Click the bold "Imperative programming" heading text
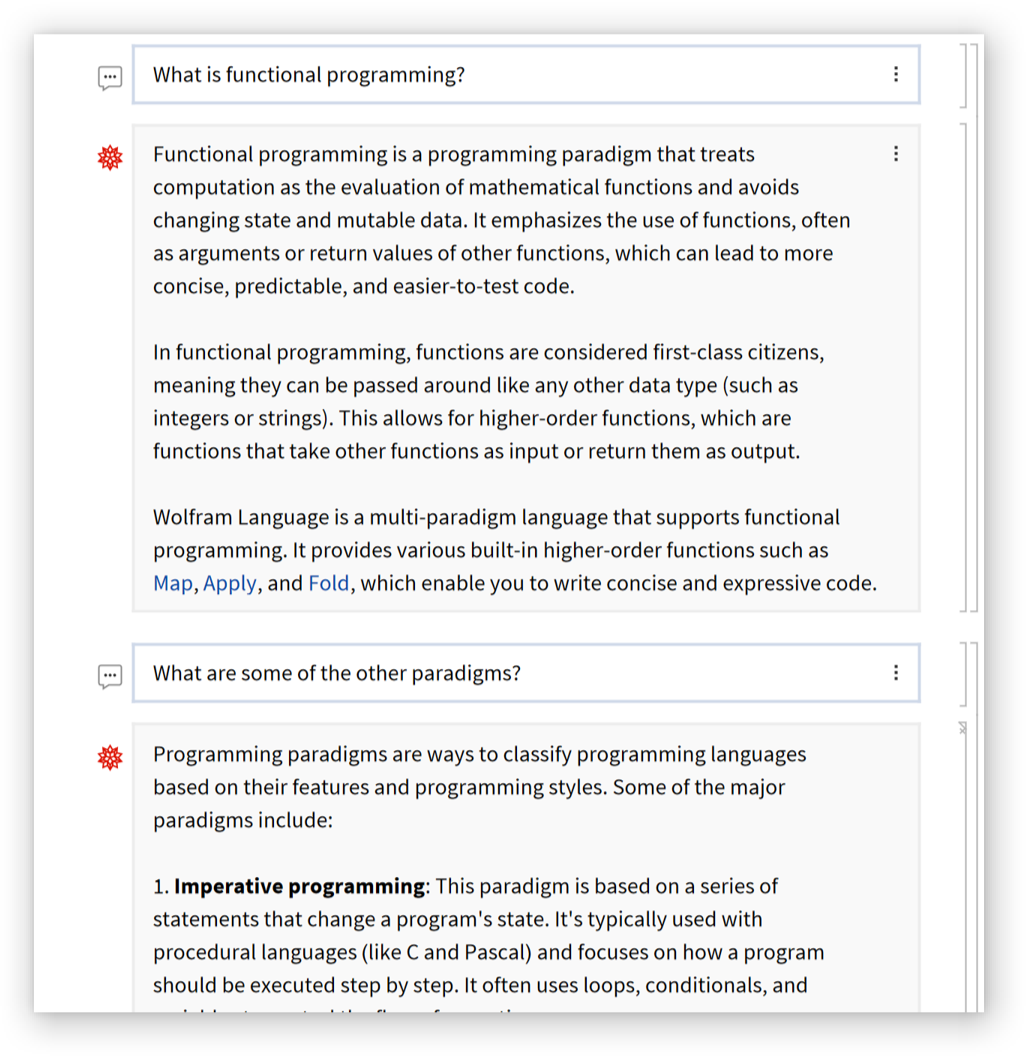Screen dimensions: 1026x1058 click(299, 886)
